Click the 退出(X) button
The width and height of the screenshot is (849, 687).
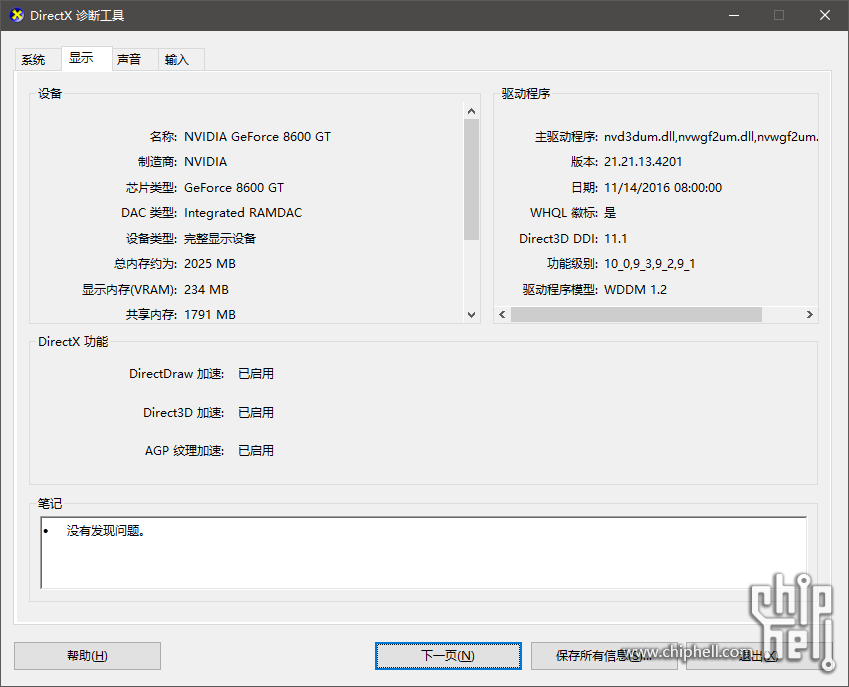[x=759, y=656]
